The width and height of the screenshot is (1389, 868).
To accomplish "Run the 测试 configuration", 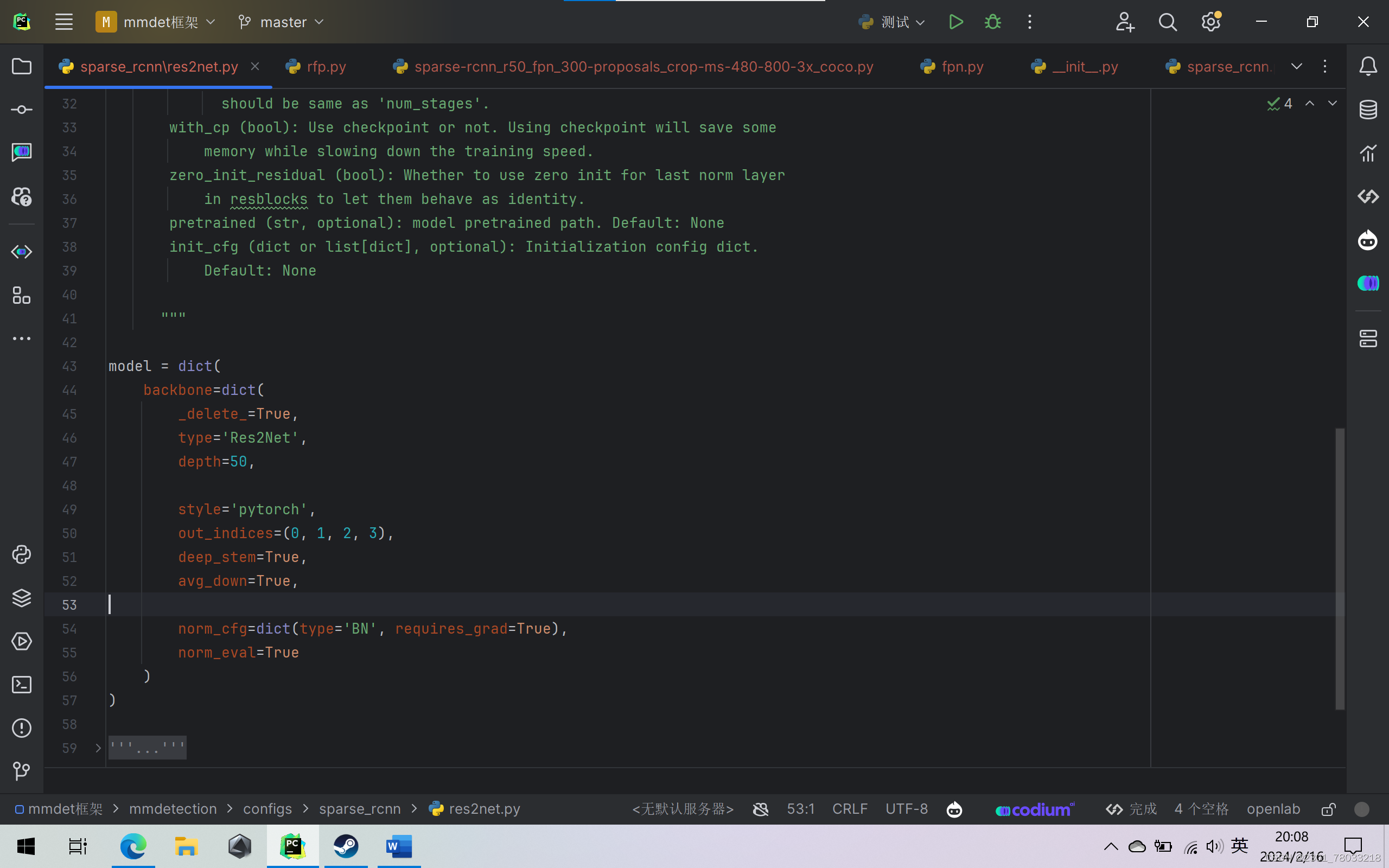I will click(x=955, y=22).
